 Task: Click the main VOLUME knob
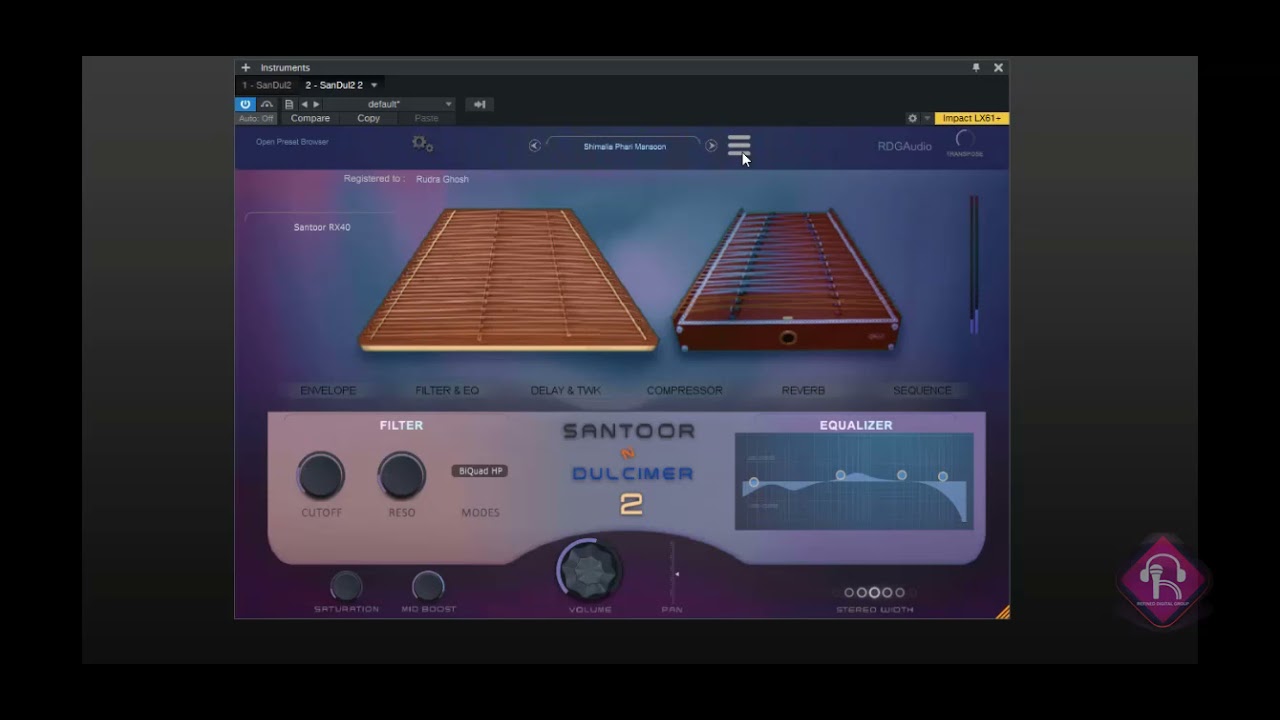589,569
